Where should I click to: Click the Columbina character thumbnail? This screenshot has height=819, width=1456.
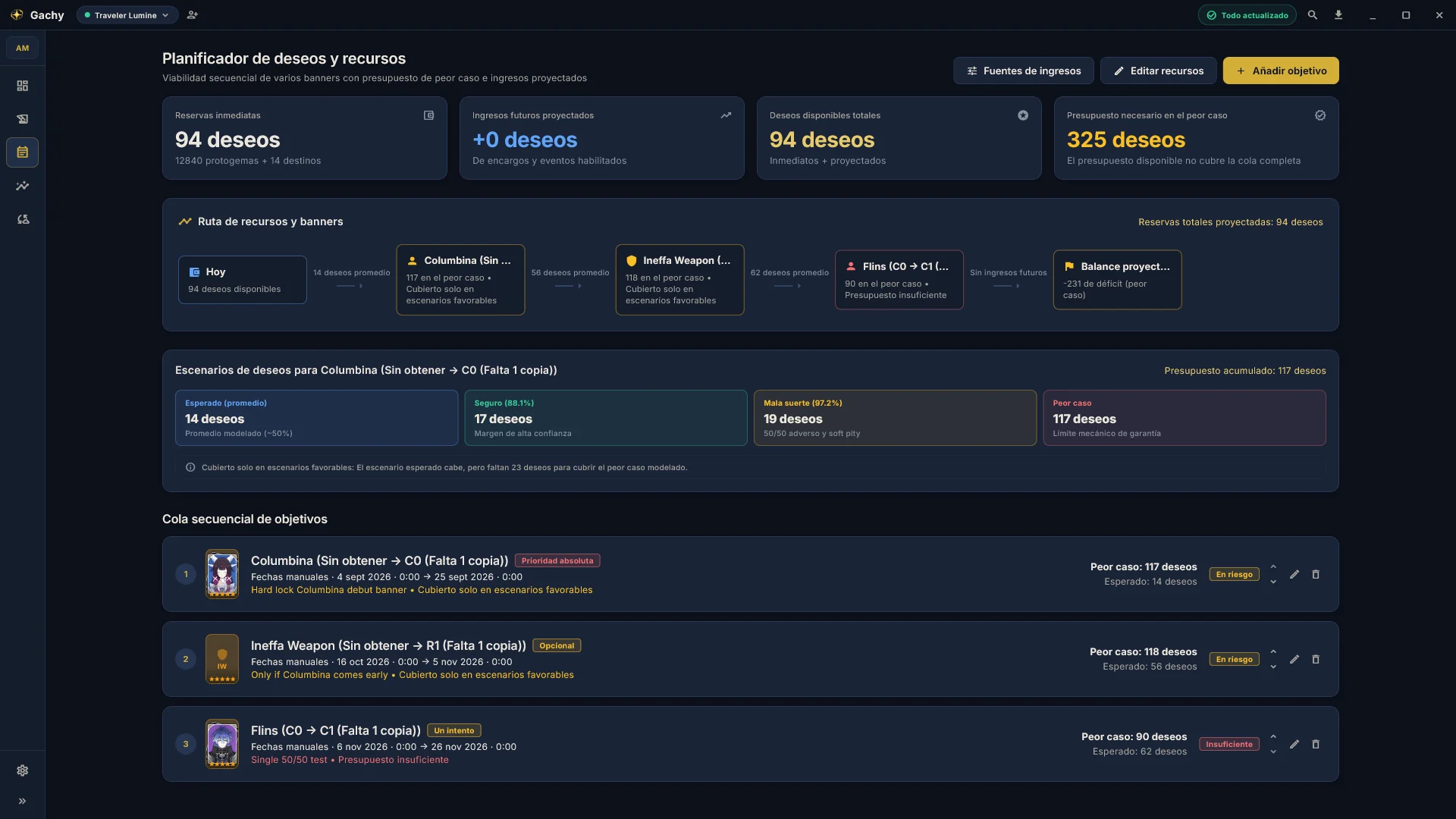[222, 574]
